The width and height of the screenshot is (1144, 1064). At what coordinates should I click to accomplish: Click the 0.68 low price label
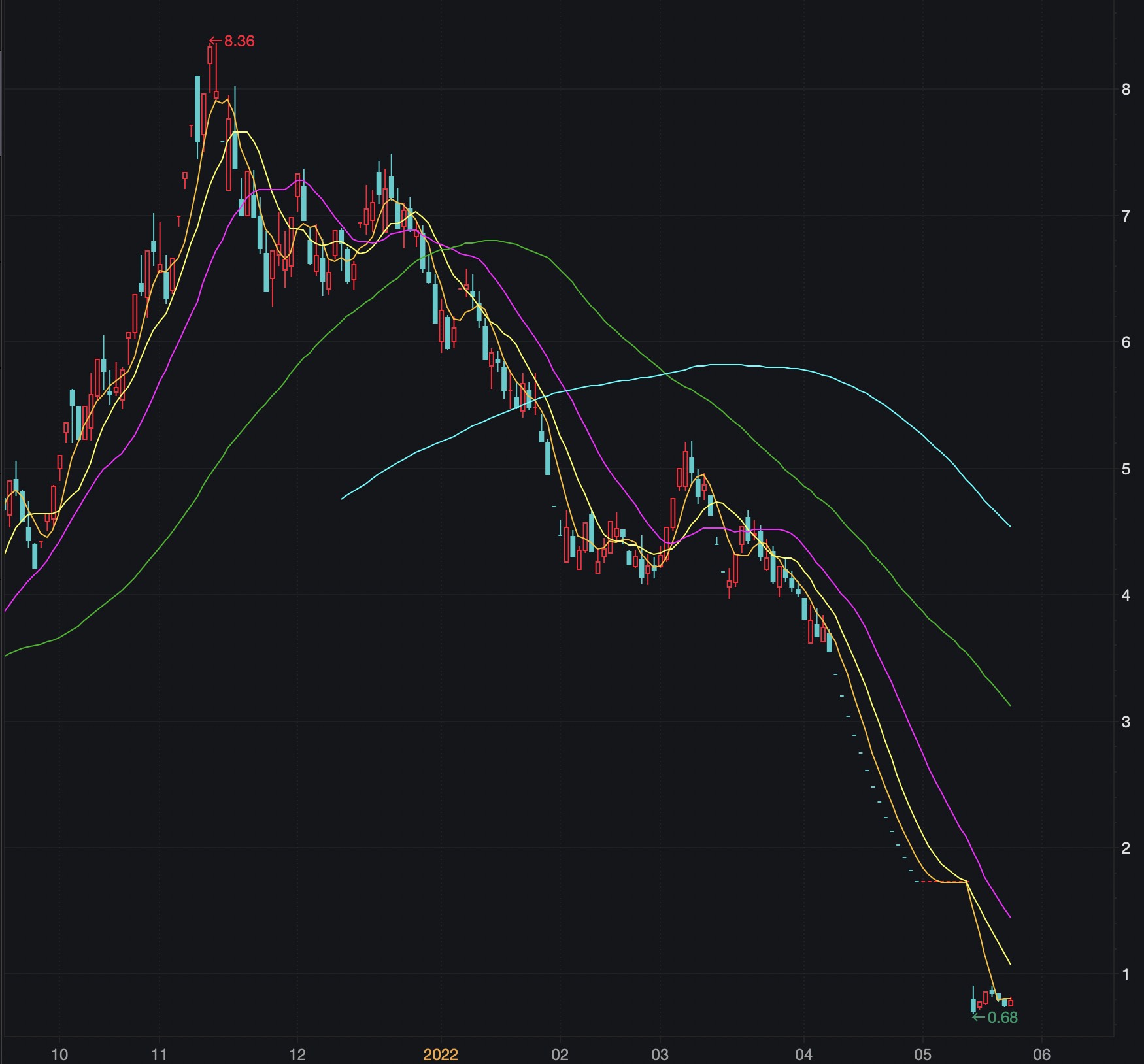(x=1002, y=1018)
